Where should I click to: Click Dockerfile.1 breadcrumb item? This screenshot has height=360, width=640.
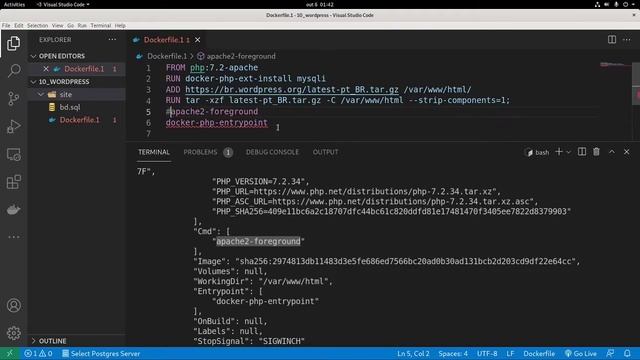167,56
